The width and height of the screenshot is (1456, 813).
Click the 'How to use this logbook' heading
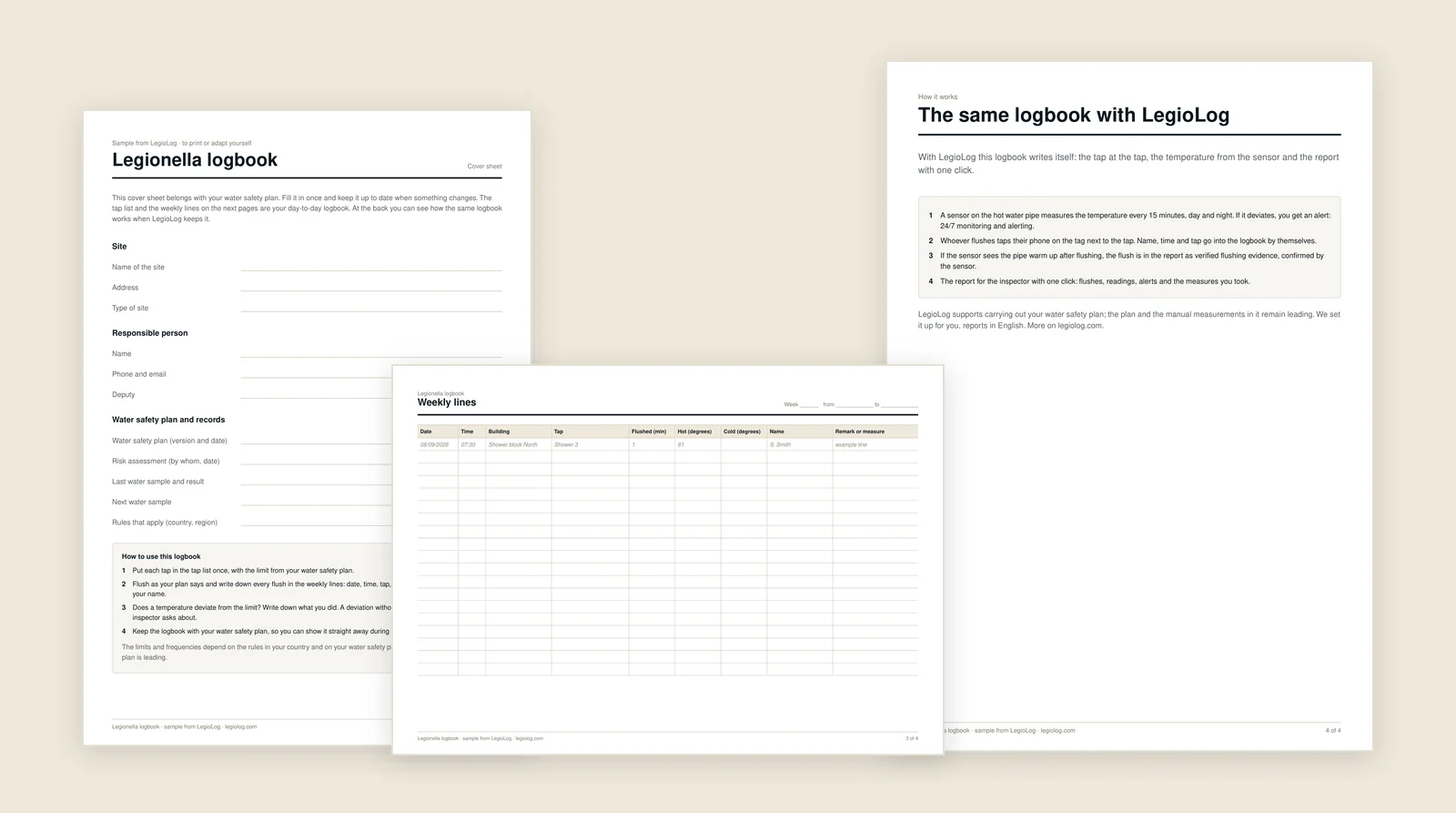[161, 556]
